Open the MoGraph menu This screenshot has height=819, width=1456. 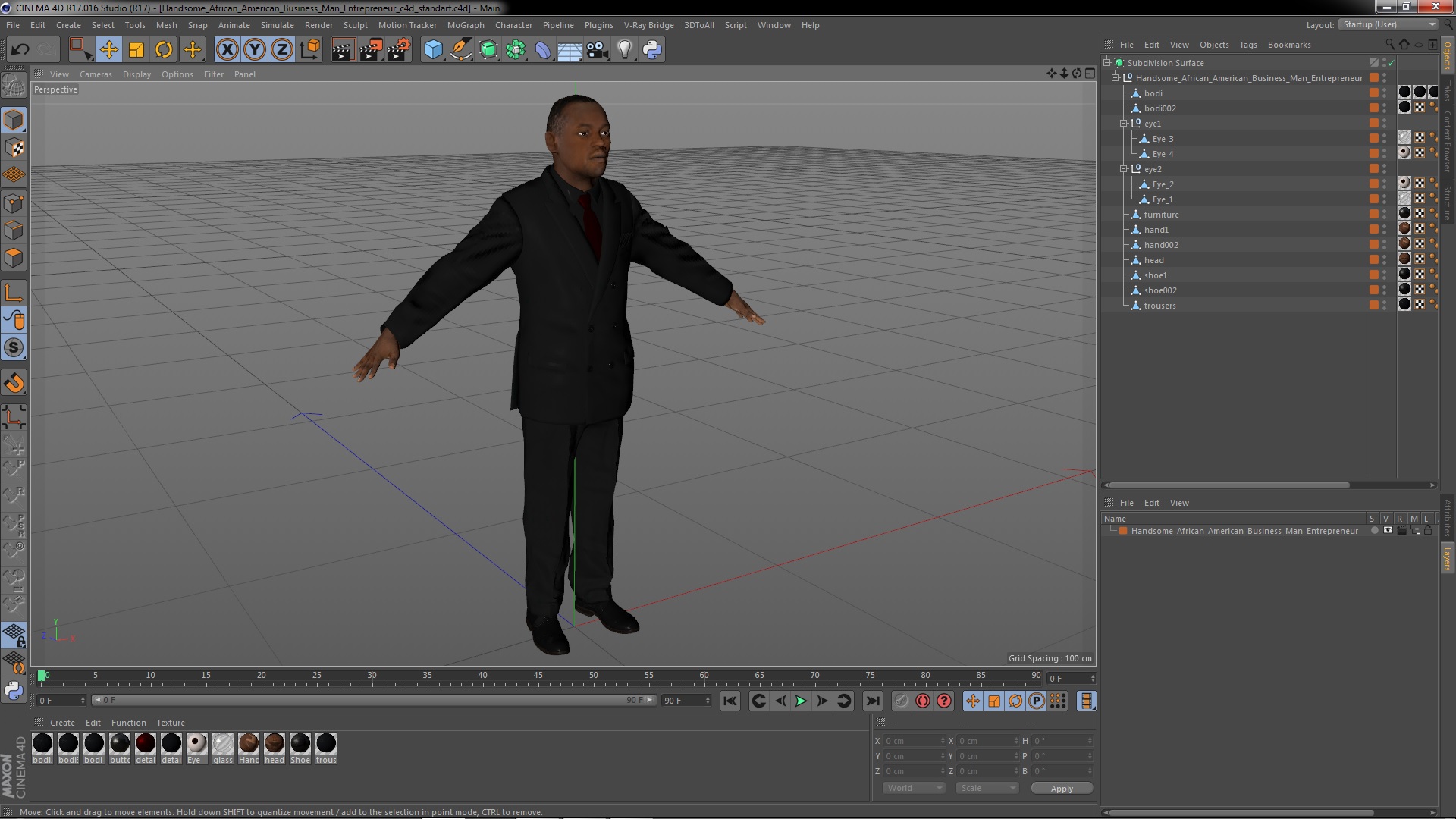(466, 25)
